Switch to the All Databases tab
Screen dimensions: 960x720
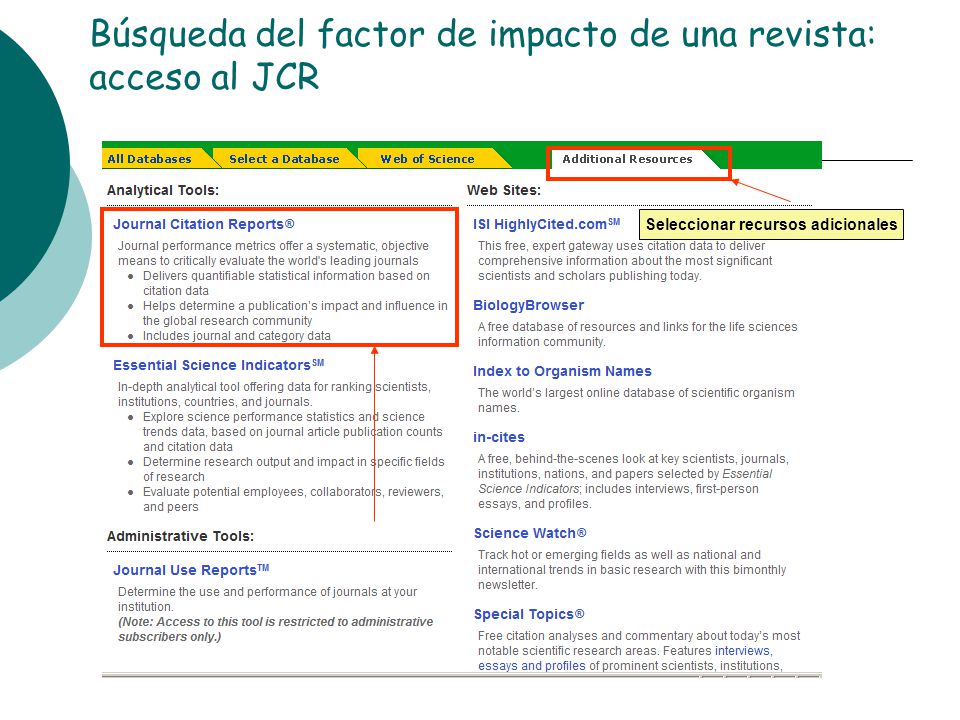(x=149, y=159)
